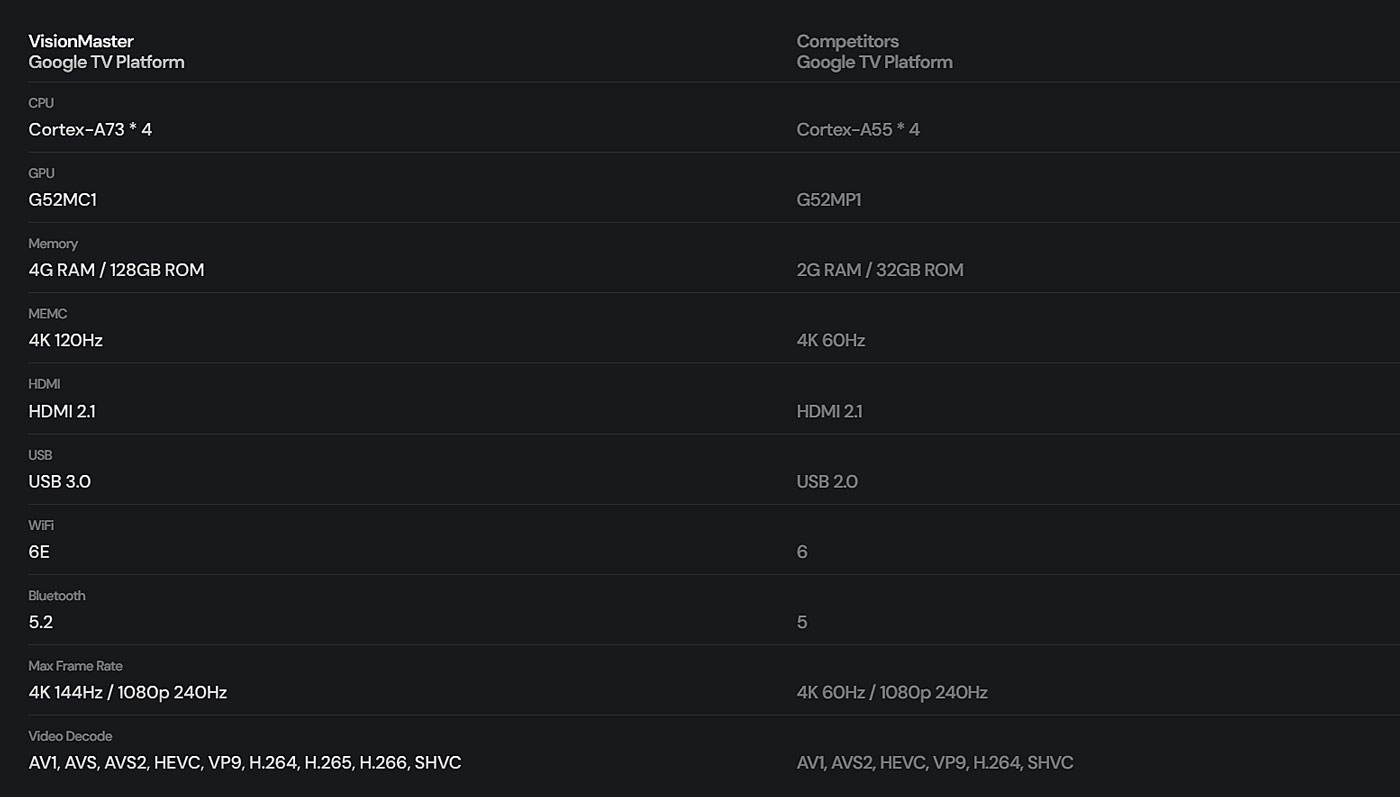
Task: Select the 2G RAM / 32GB ROM text
Action: [x=879, y=270]
